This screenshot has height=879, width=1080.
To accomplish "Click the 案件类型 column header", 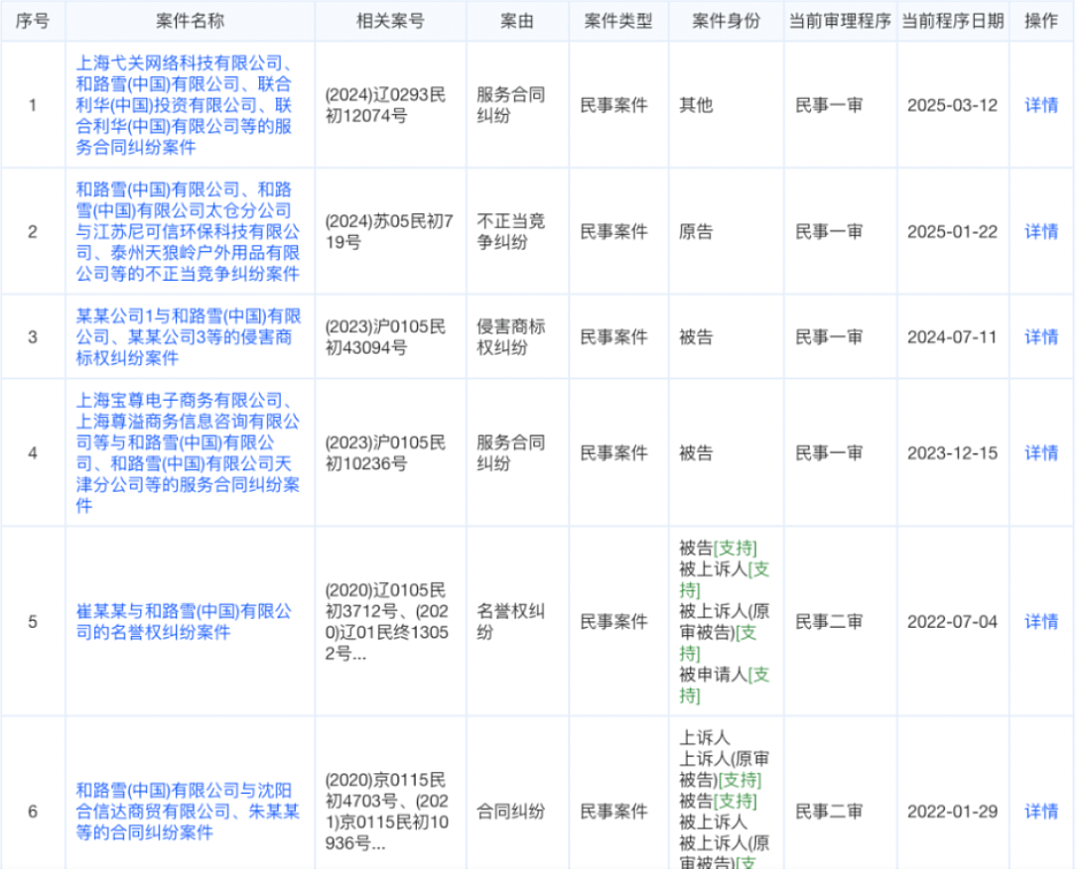I will 618,21.
